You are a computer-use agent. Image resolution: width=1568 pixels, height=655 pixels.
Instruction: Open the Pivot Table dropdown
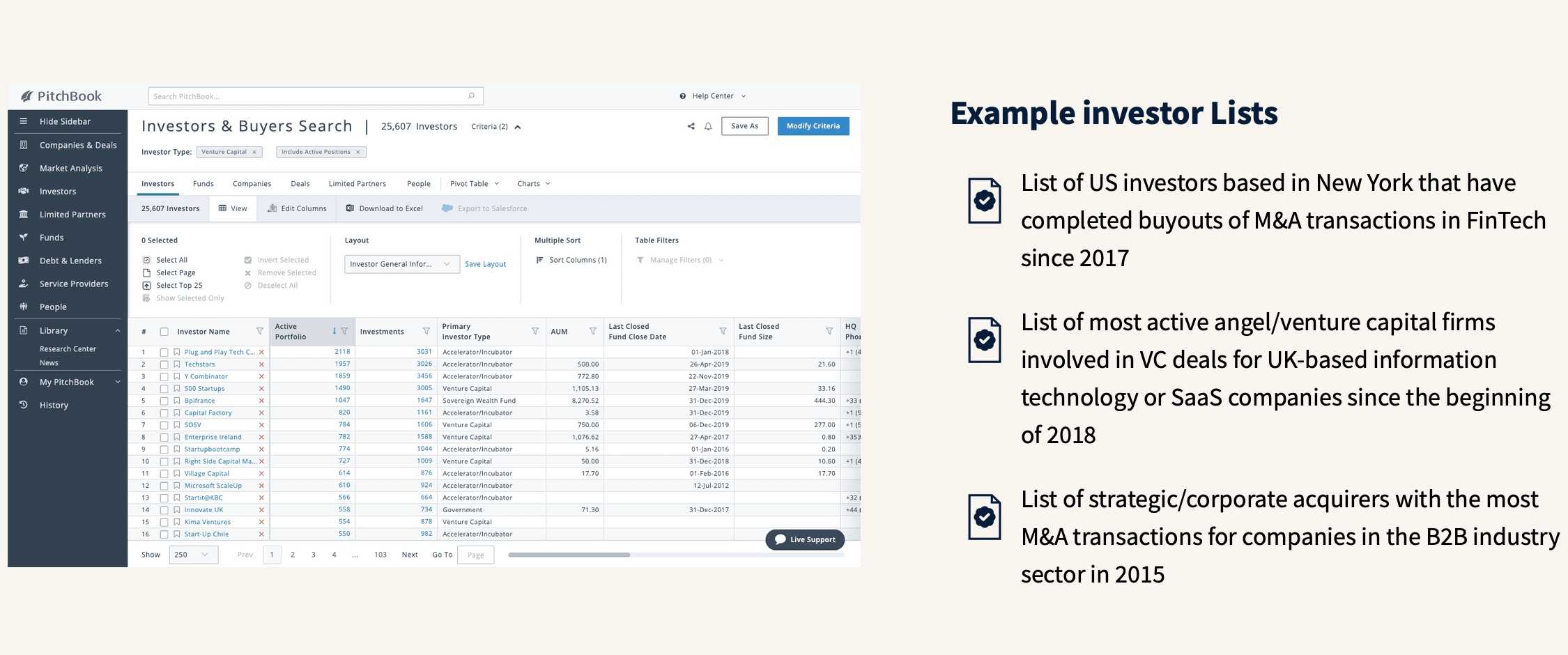tap(475, 184)
